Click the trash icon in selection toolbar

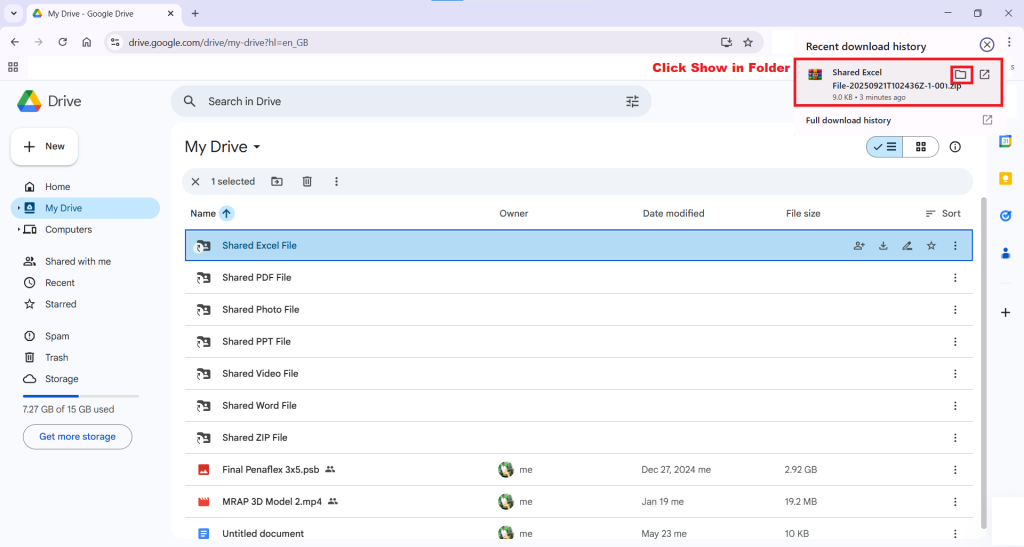tap(307, 182)
